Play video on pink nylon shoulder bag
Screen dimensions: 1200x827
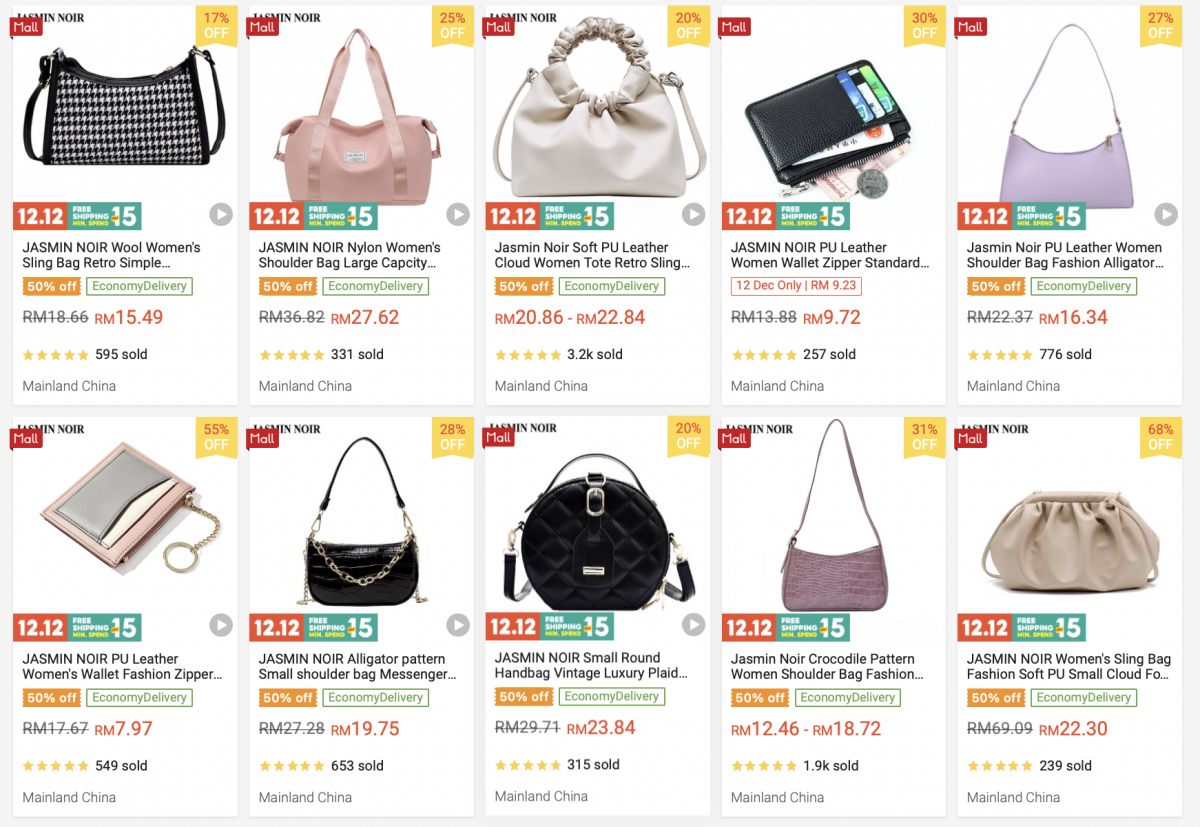click(457, 214)
